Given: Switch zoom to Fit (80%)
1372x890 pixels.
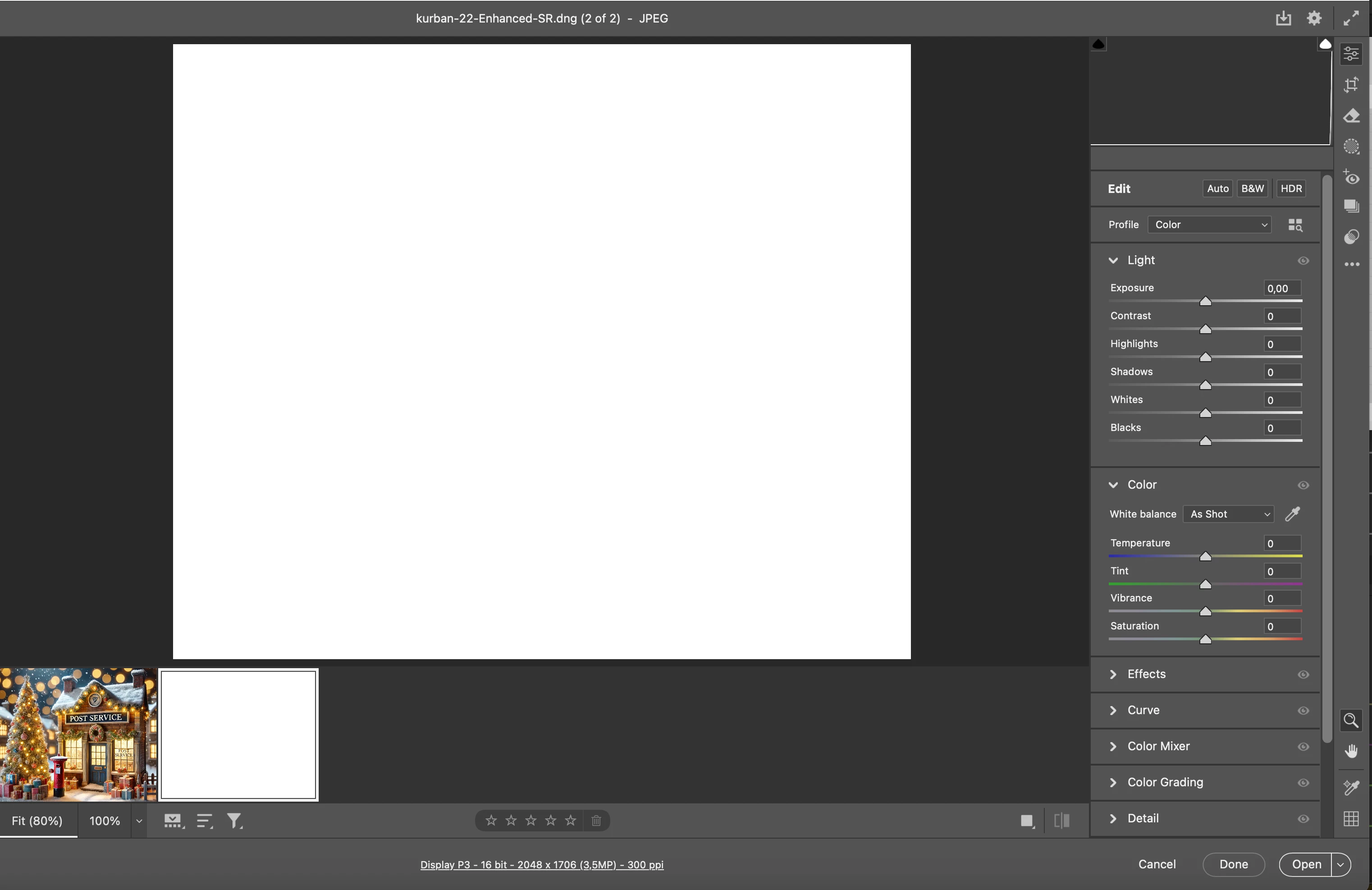Looking at the screenshot, I should [37, 821].
